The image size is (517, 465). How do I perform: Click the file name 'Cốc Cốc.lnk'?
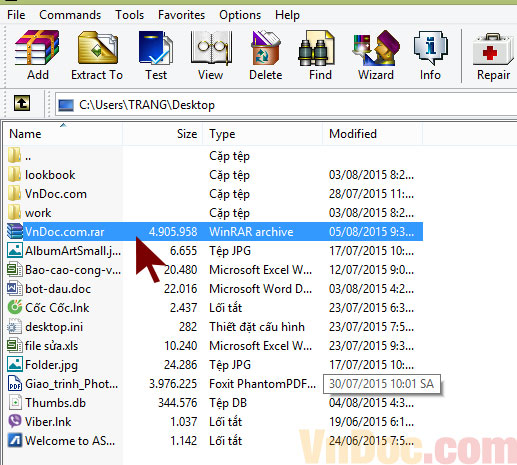click(x=57, y=307)
